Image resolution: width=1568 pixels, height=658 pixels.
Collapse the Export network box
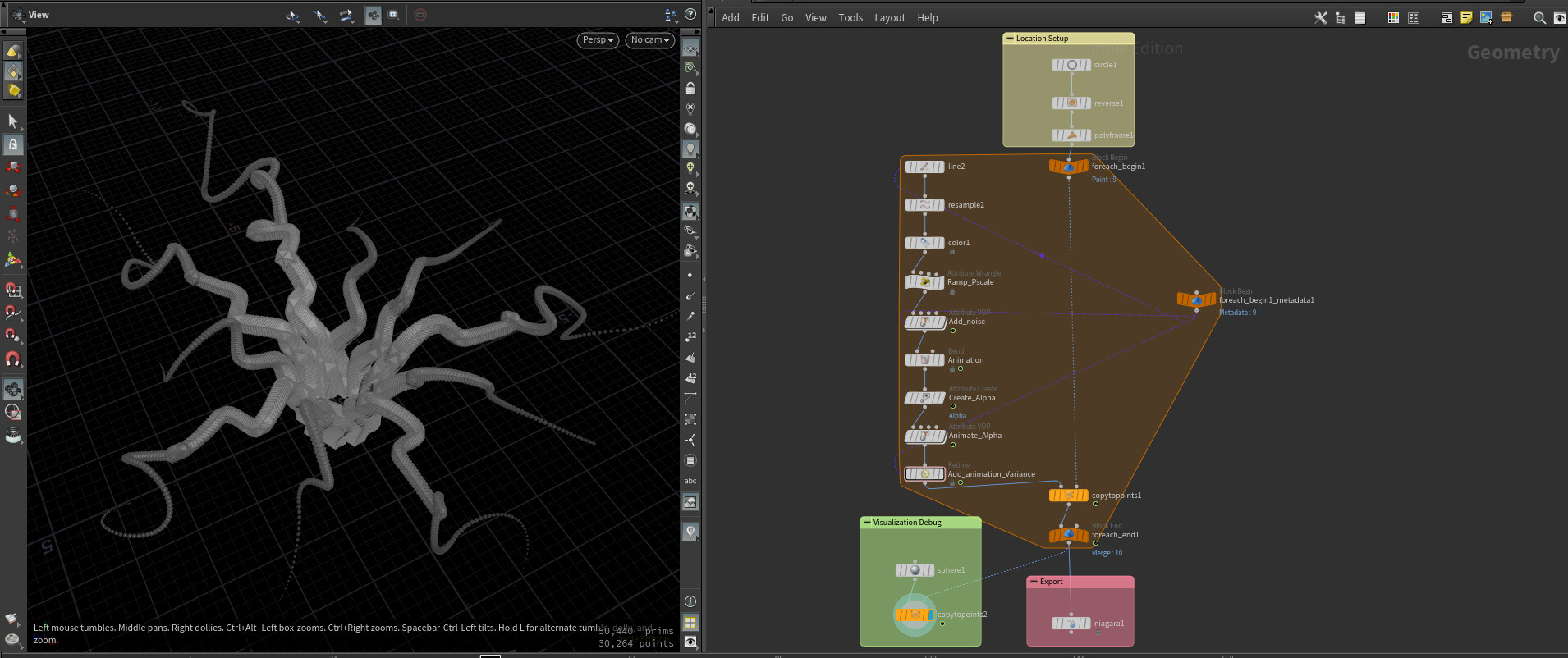1034,582
